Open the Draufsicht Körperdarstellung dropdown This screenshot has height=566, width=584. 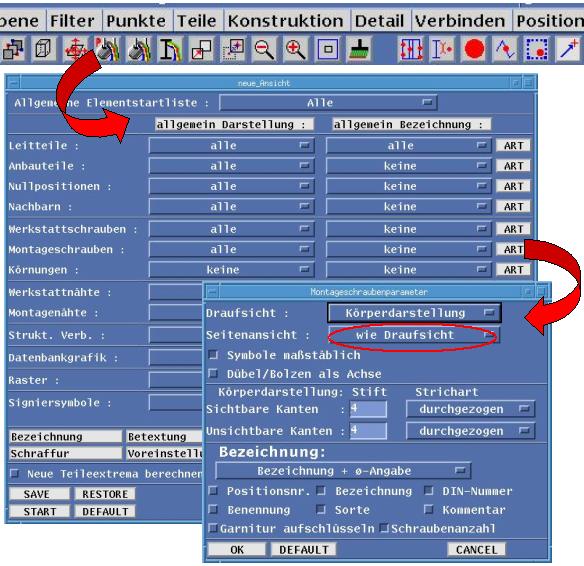(x=414, y=313)
